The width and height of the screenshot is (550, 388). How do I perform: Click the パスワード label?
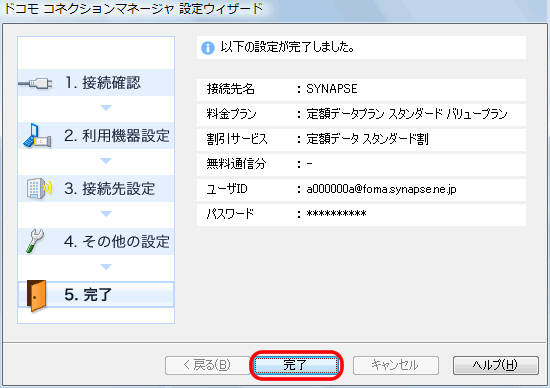230,214
